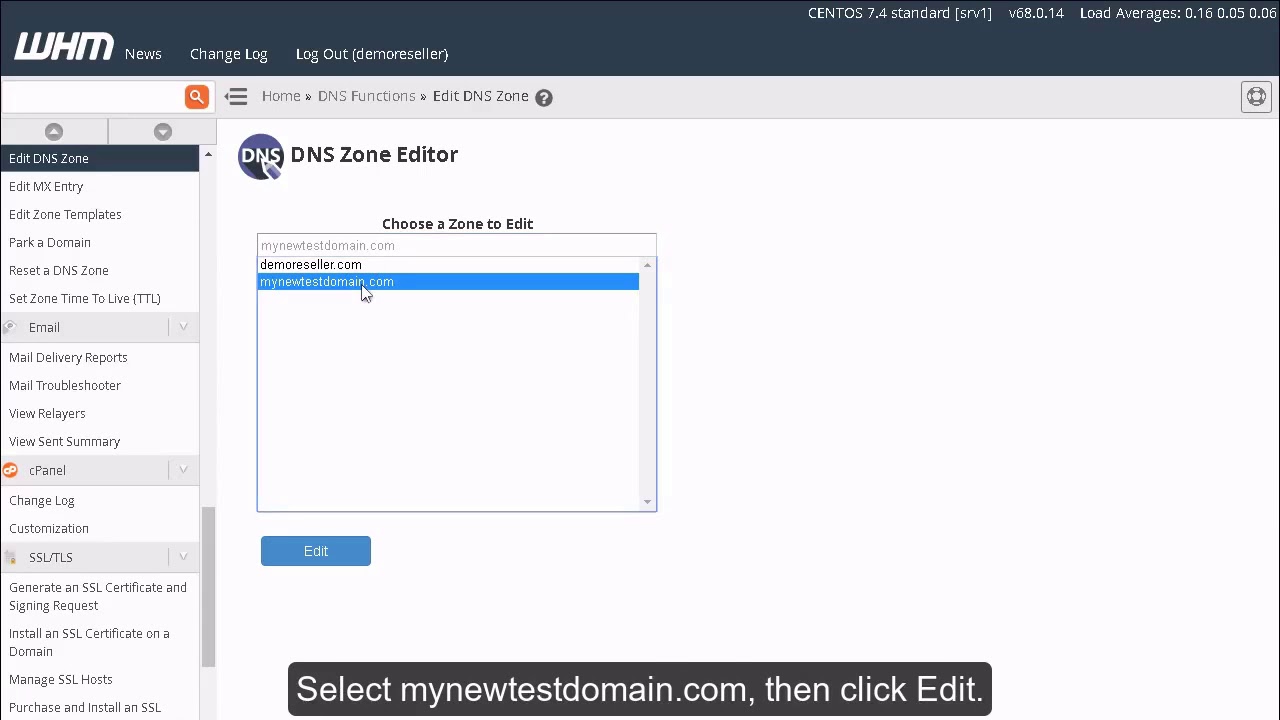Open Edit Zone Templates in sidebar
Screen dimensions: 1280x720
[65, 214]
